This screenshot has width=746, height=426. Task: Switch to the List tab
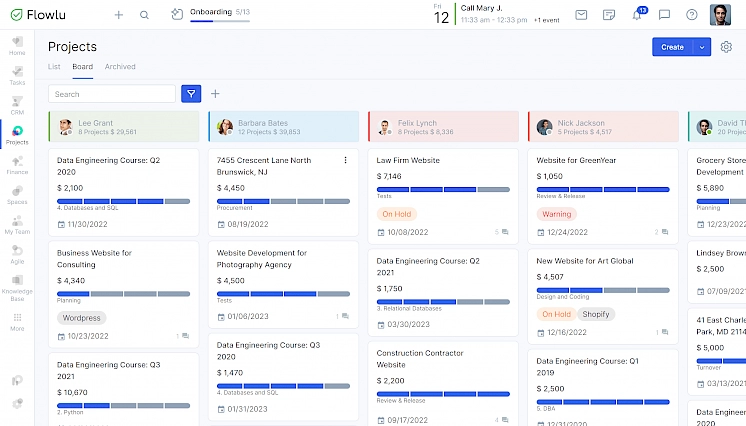tap(54, 67)
